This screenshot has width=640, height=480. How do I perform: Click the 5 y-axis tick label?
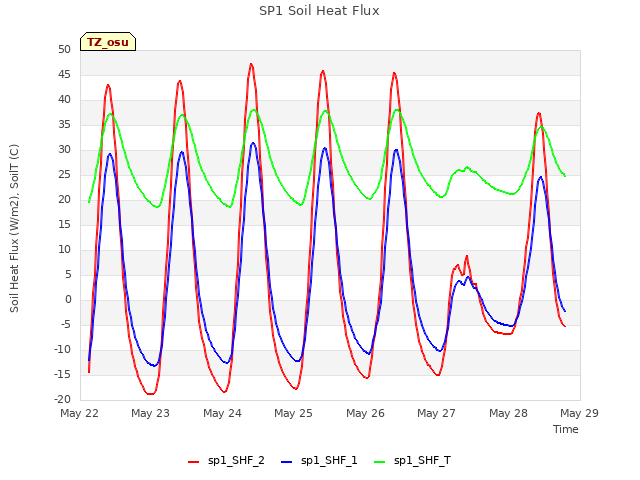pos(68,275)
